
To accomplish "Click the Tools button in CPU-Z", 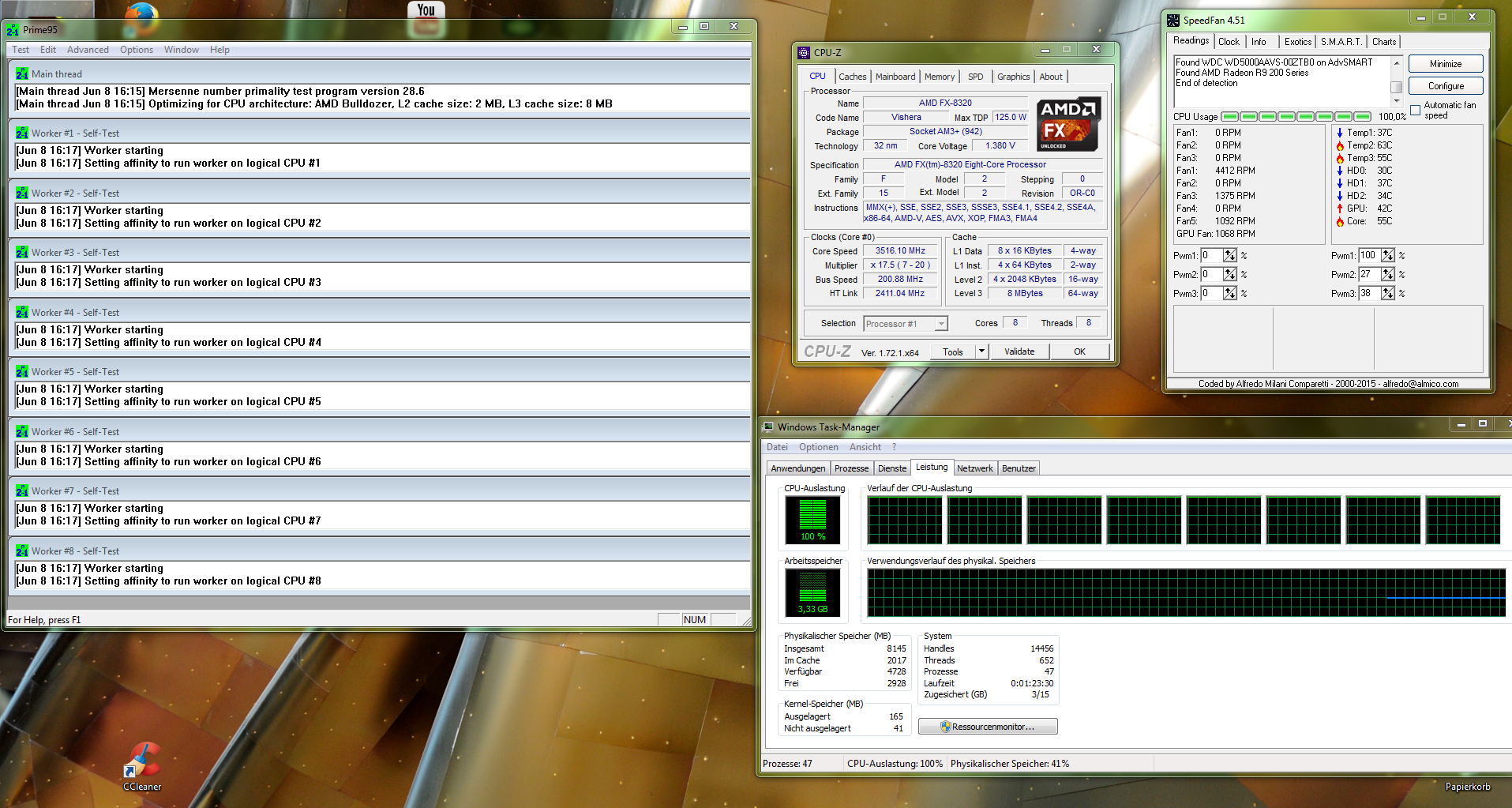I will pyautogui.click(x=953, y=351).
